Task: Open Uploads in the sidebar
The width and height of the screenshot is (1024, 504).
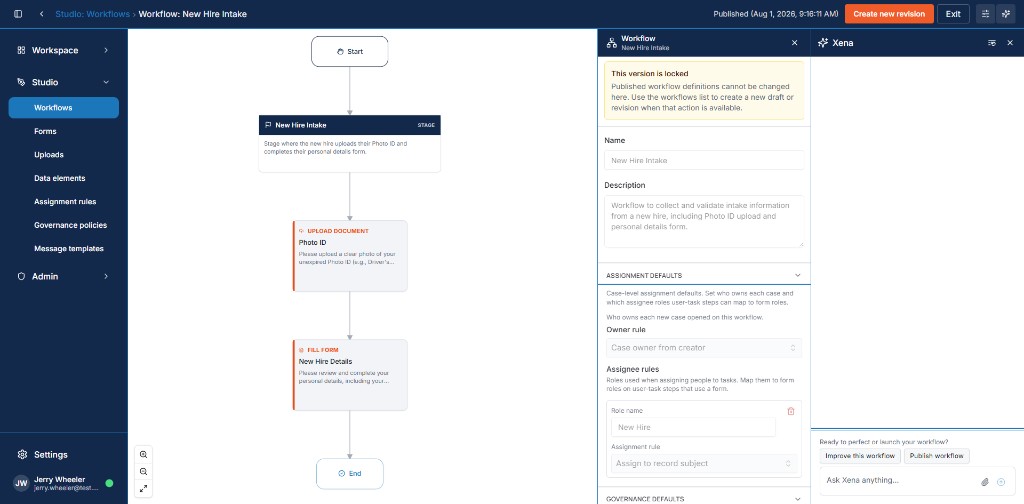Action: pos(63,155)
